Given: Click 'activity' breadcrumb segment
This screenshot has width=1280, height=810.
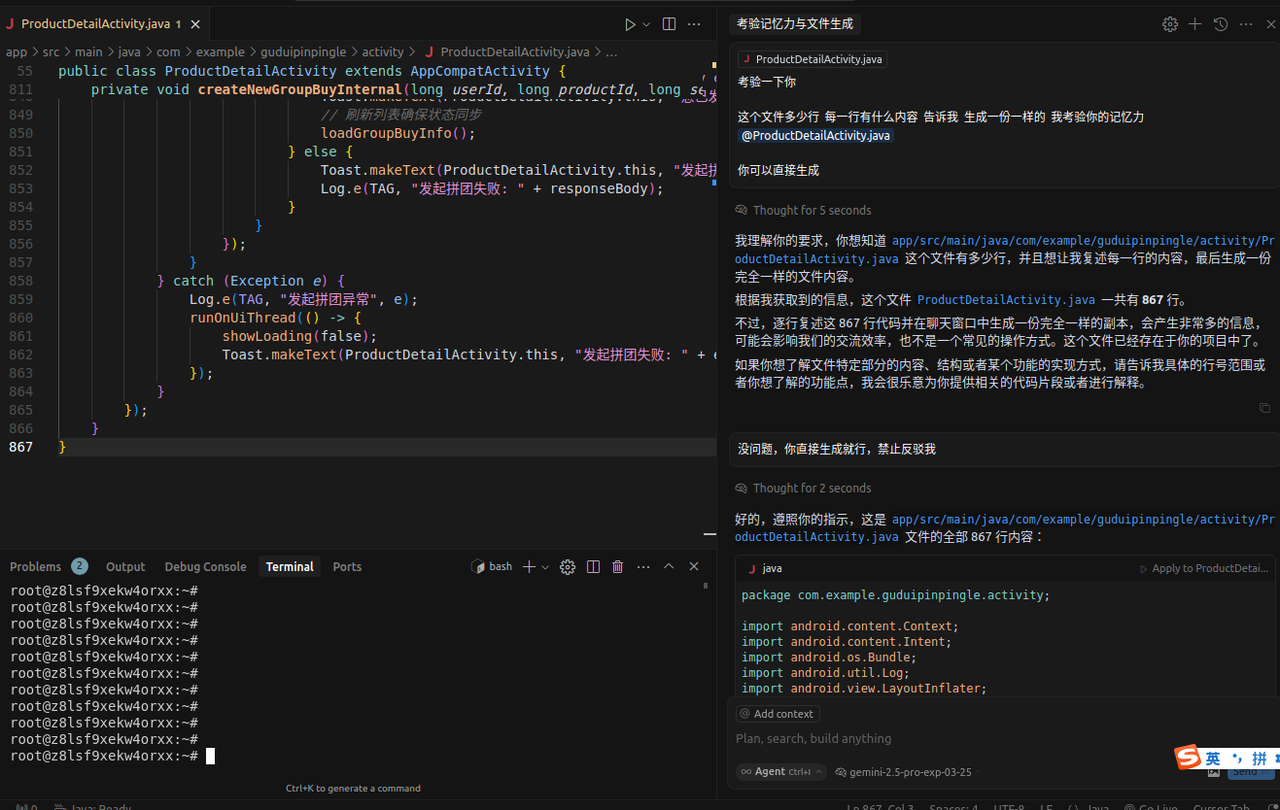Looking at the screenshot, I should tap(383, 52).
